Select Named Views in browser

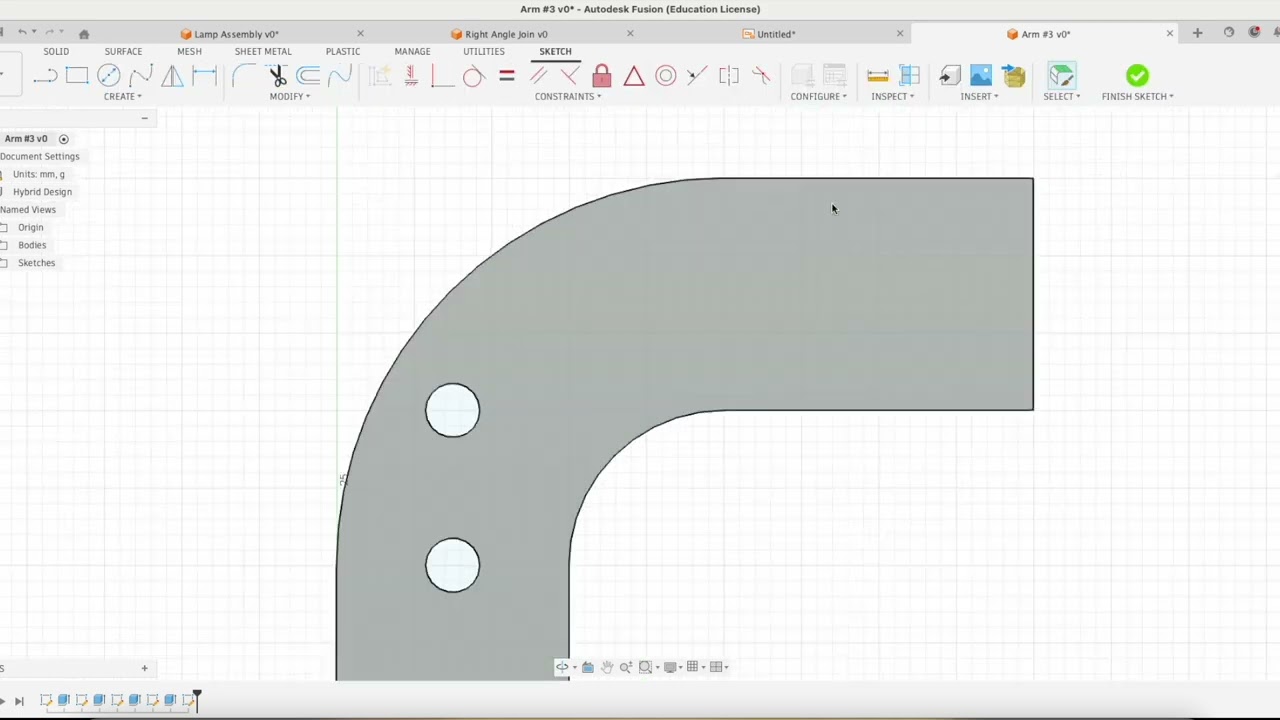(28, 210)
